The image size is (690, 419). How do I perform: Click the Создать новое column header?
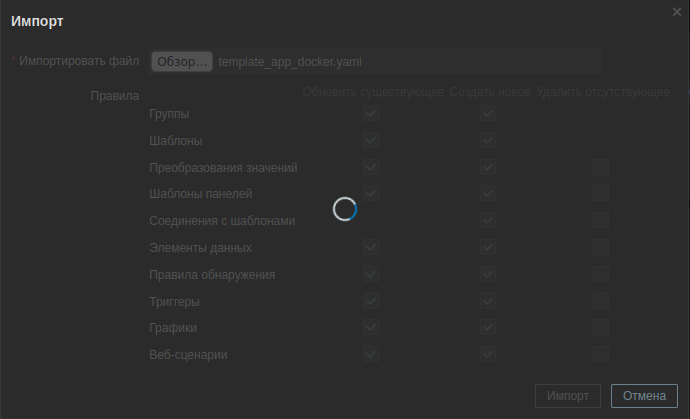(x=490, y=92)
